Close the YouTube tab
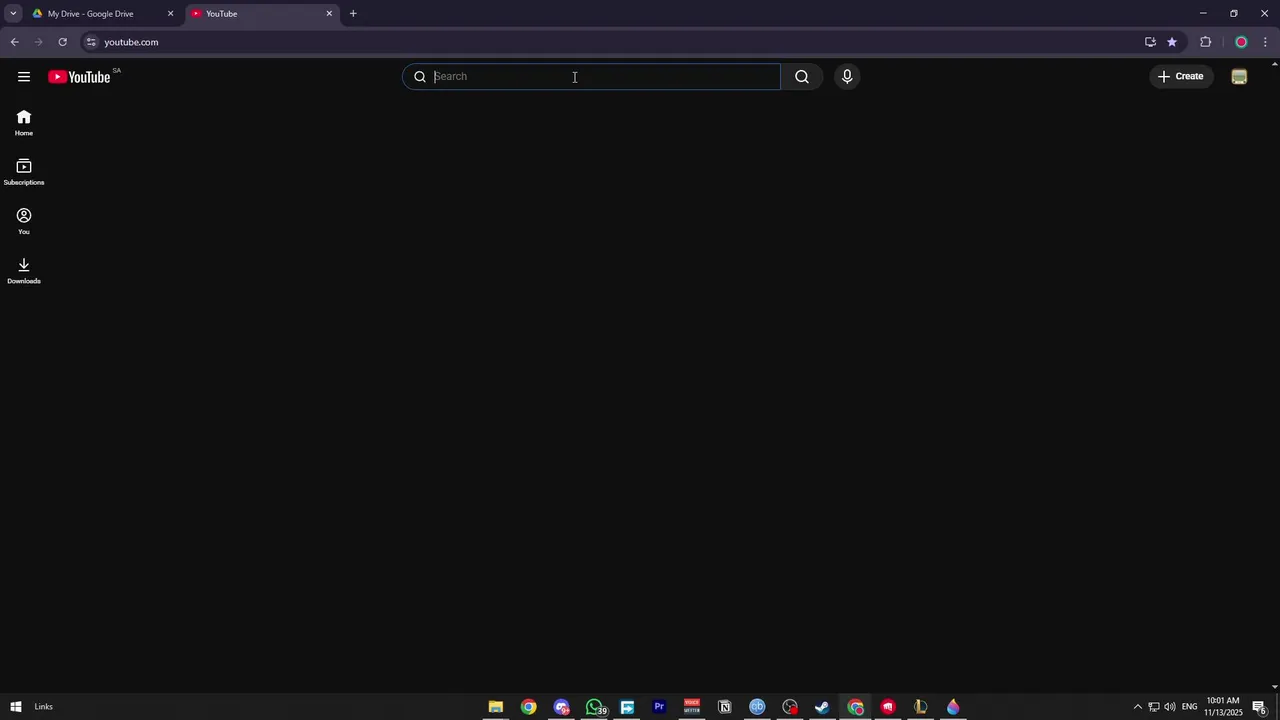This screenshot has width=1280, height=720. pos(329,14)
